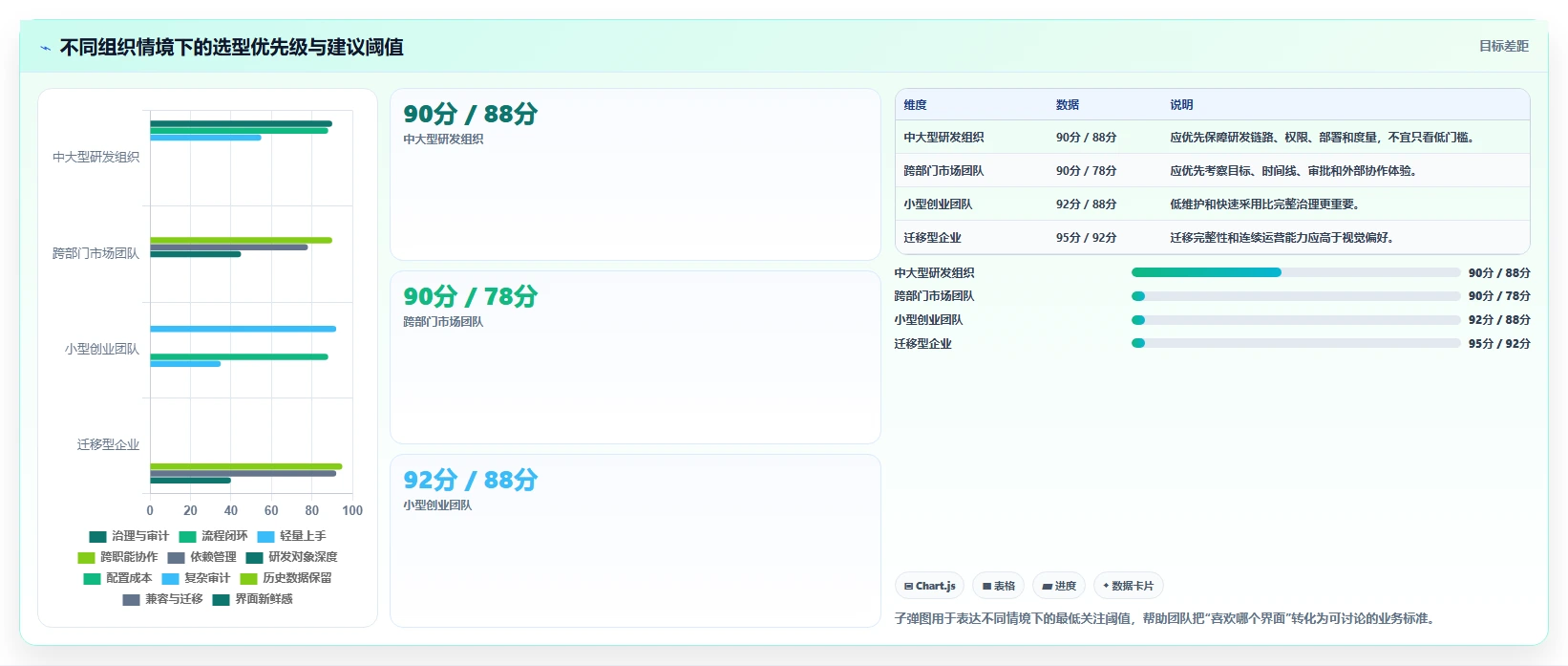Click 迁移型企业 label on chart axis

point(108,444)
